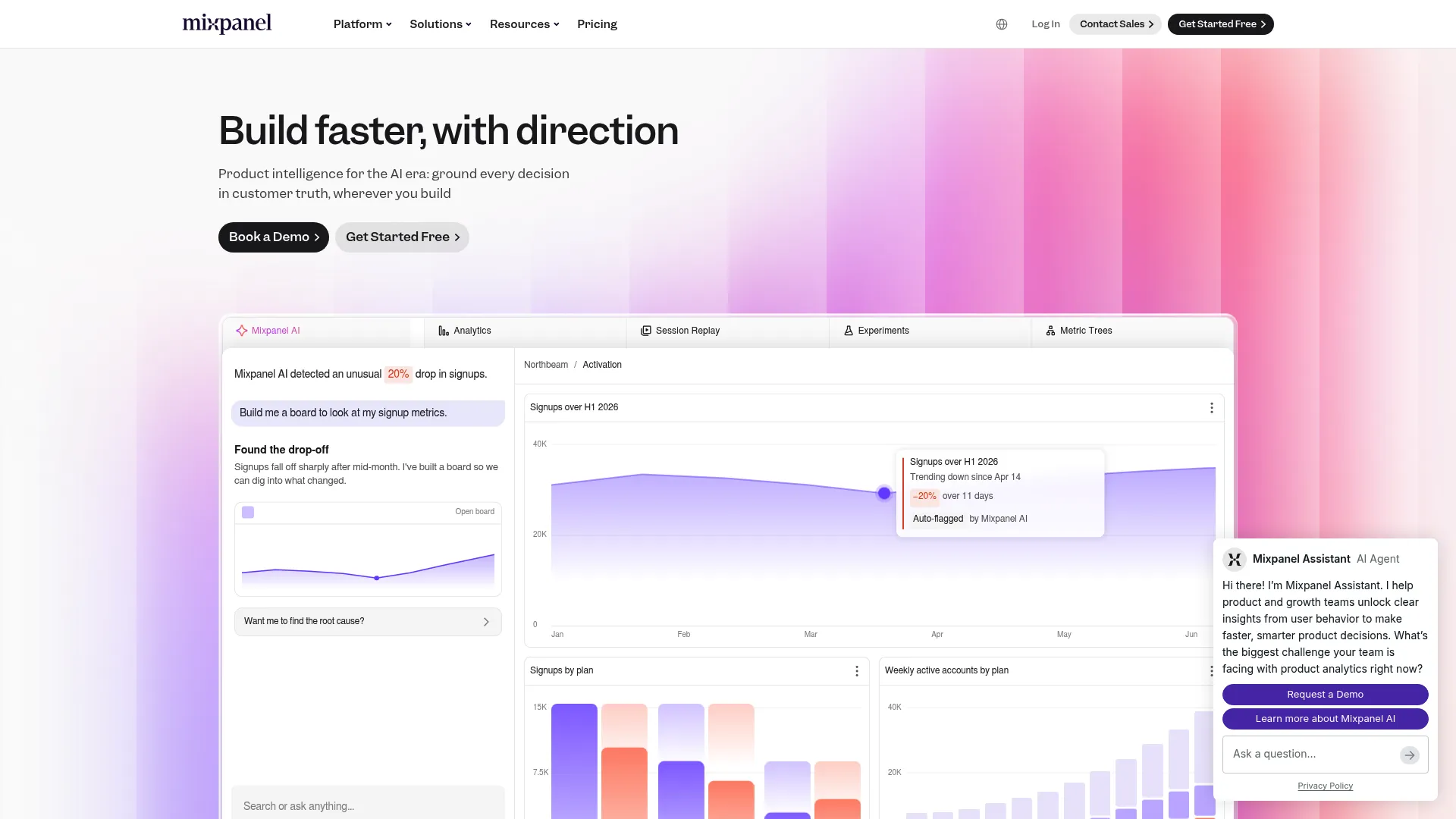Click 'Trending down since Apr 14' text
This screenshot has width=1456, height=819.
pos(965,478)
